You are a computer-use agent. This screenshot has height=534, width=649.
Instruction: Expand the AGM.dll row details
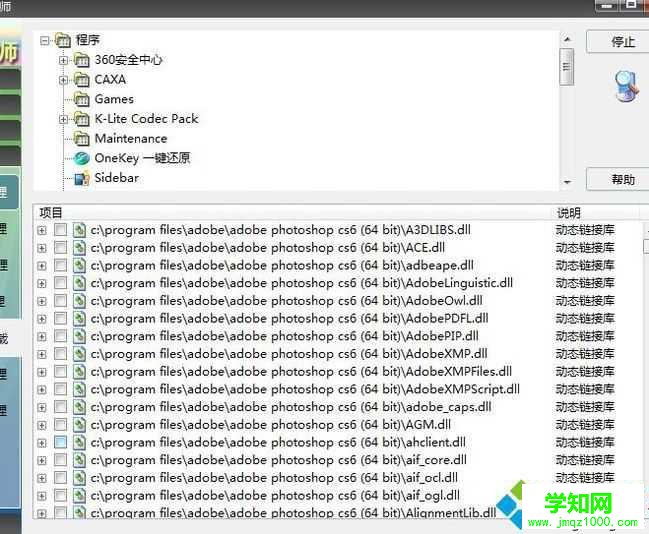click(x=42, y=426)
